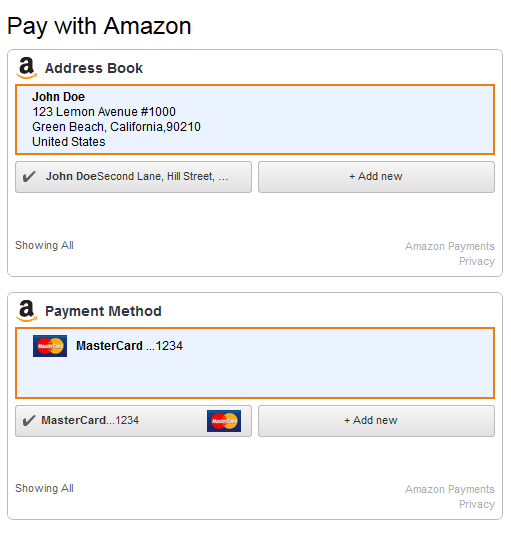This screenshot has width=511, height=533.
Task: Open Amazon Payments link in Address Book widget
Action: pyautogui.click(x=449, y=246)
